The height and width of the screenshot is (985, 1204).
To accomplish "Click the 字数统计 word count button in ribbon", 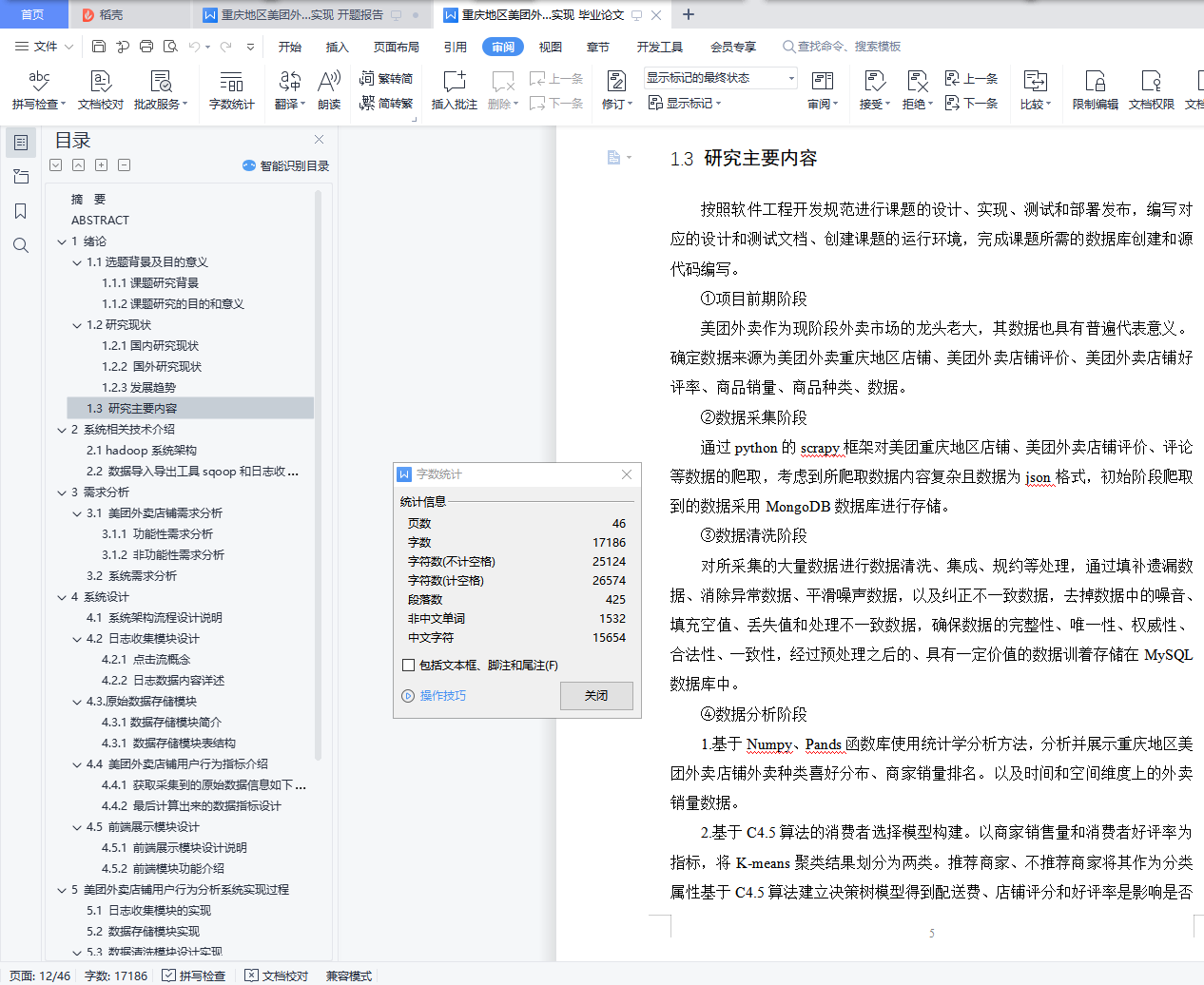I will [231, 90].
